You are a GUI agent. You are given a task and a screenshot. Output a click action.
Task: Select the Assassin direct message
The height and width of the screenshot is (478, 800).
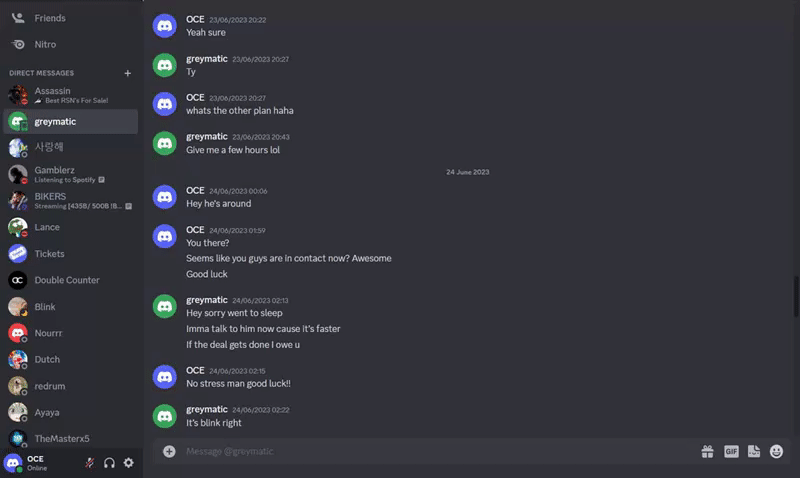point(70,95)
